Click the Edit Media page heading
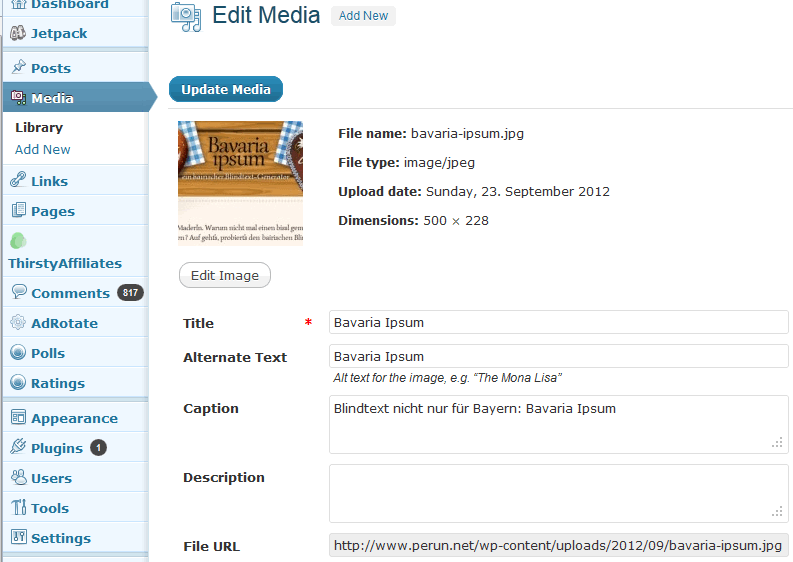Viewport: 793px width, 562px height. [266, 15]
